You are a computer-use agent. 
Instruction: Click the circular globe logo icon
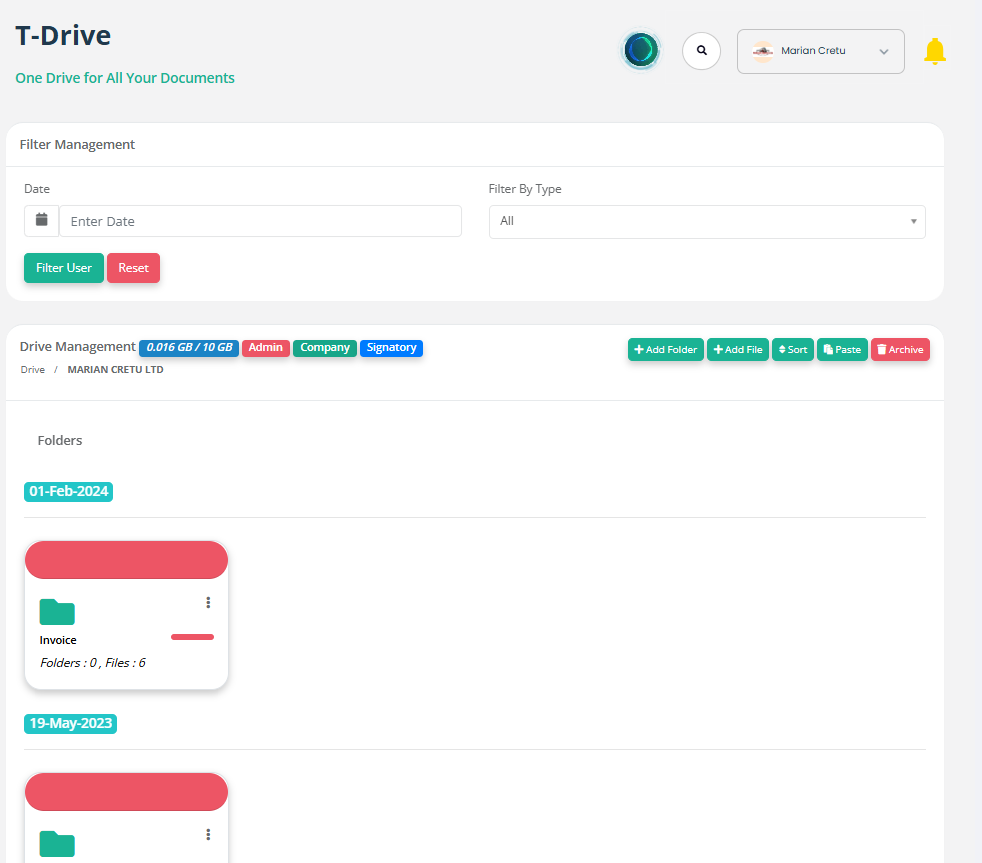640,49
